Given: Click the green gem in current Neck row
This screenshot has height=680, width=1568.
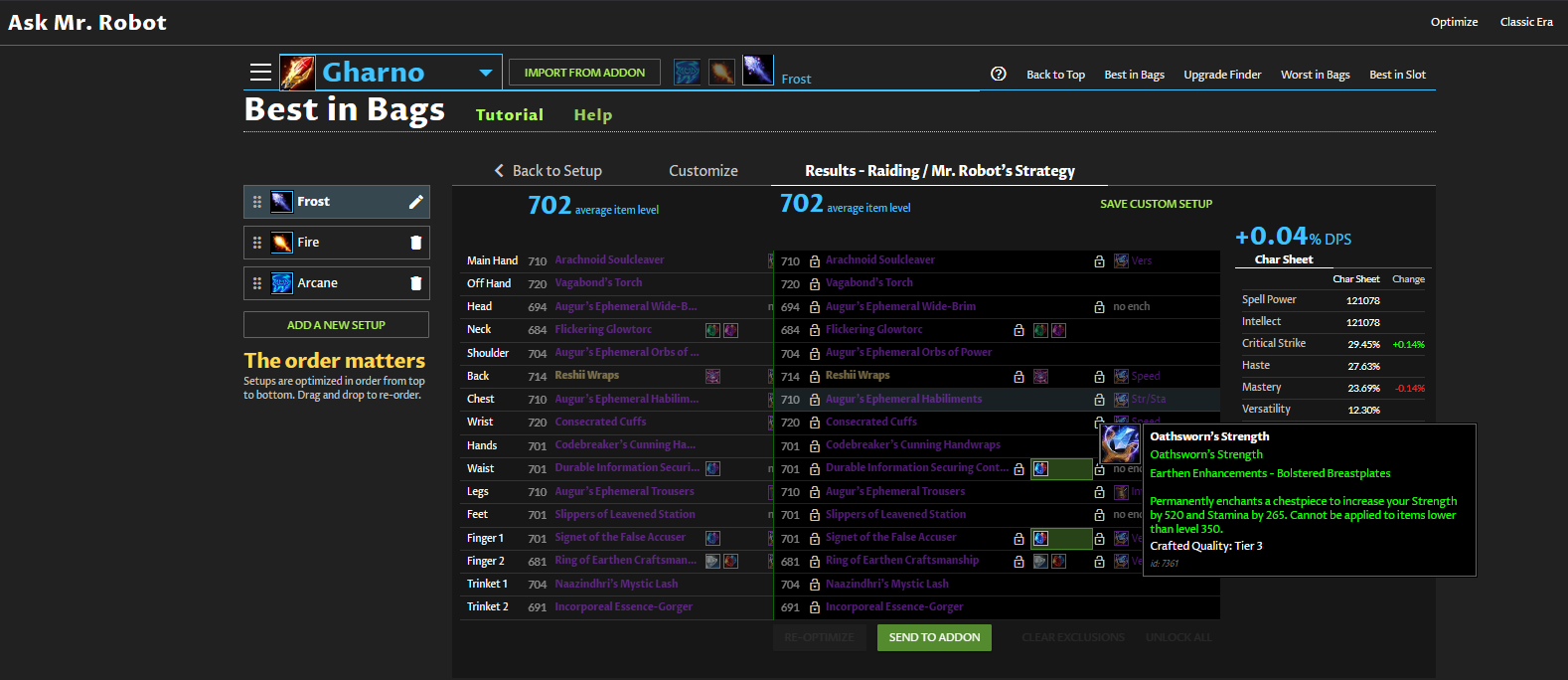Looking at the screenshot, I should point(712,330).
